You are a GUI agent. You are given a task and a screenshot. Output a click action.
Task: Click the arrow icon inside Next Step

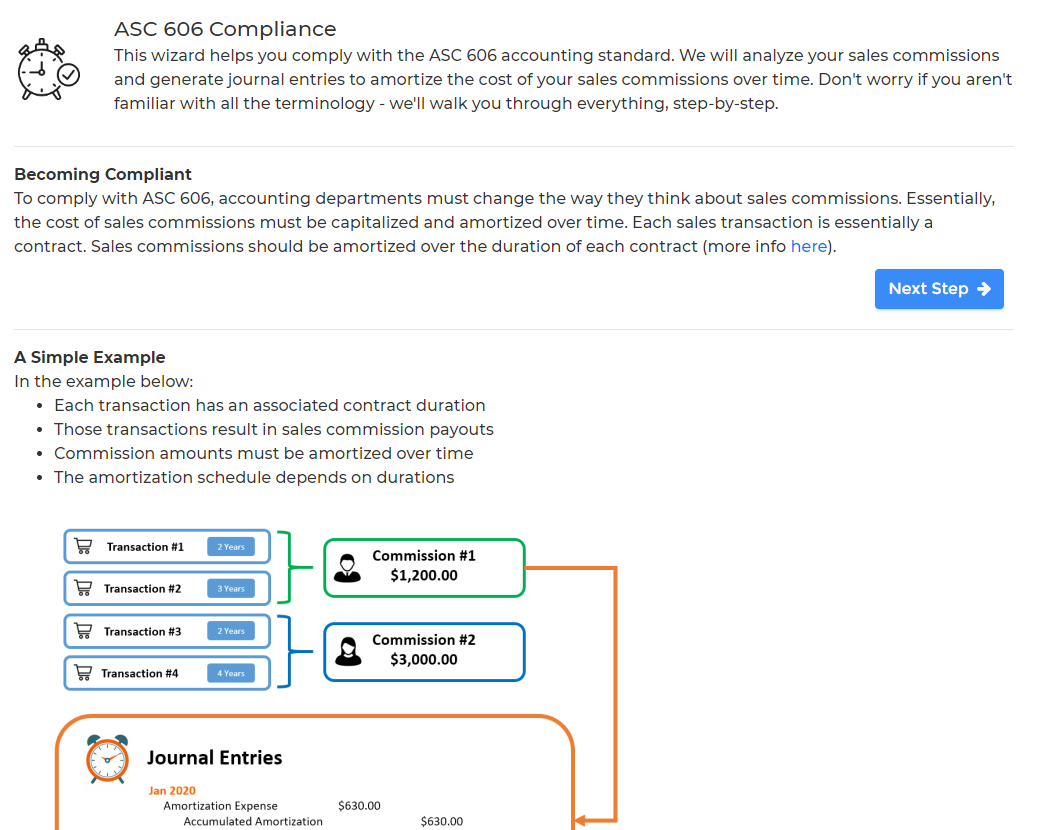[x=985, y=289]
